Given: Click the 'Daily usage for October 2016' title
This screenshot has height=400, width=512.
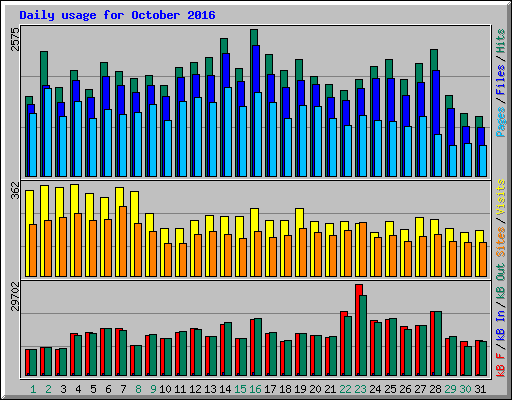Looking at the screenshot, I should point(117,15).
